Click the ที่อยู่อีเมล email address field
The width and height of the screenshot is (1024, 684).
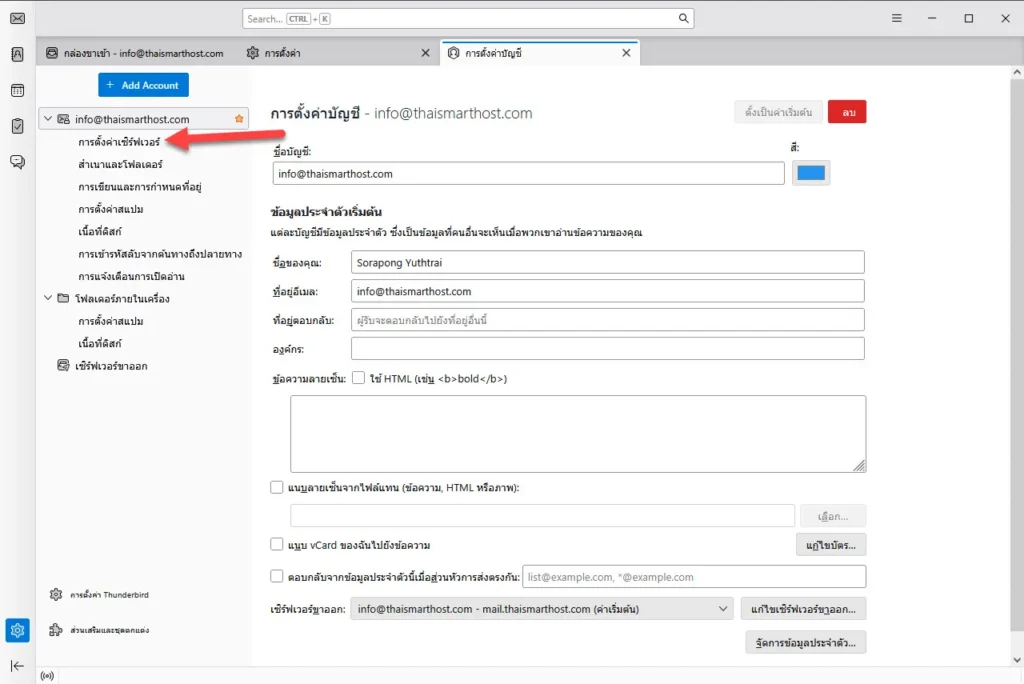pos(607,291)
